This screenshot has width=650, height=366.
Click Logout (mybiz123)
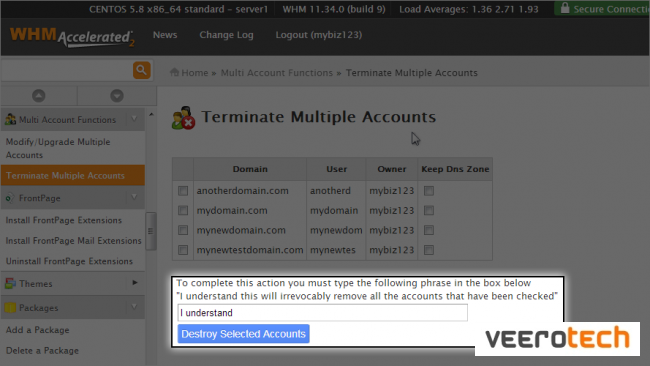[x=319, y=35]
